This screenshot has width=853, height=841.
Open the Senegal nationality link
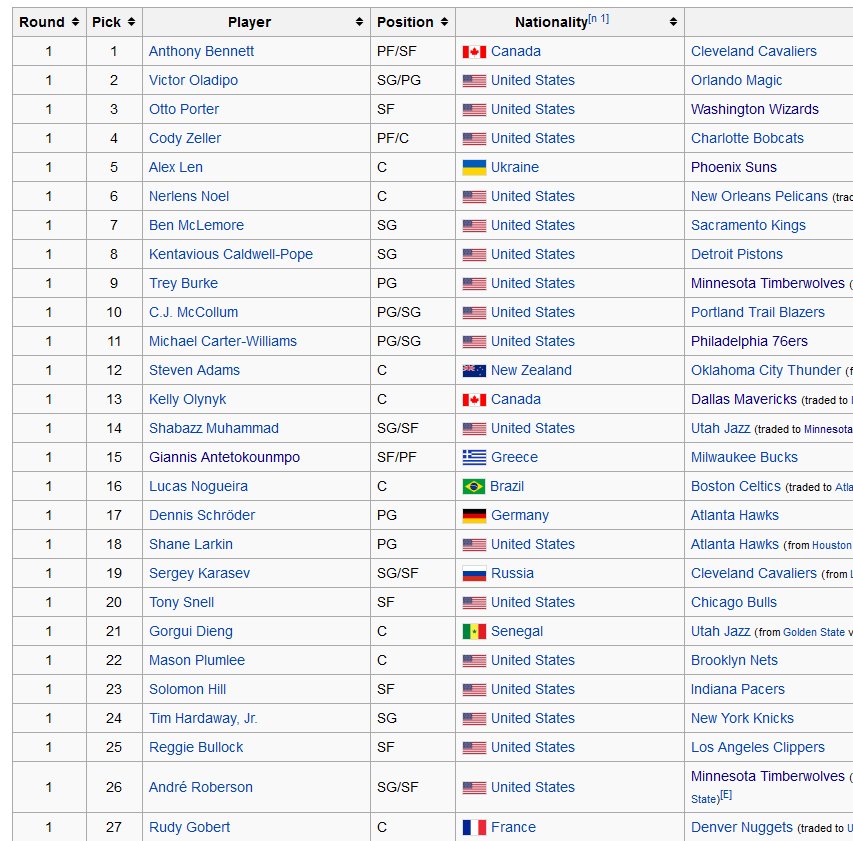tap(517, 632)
